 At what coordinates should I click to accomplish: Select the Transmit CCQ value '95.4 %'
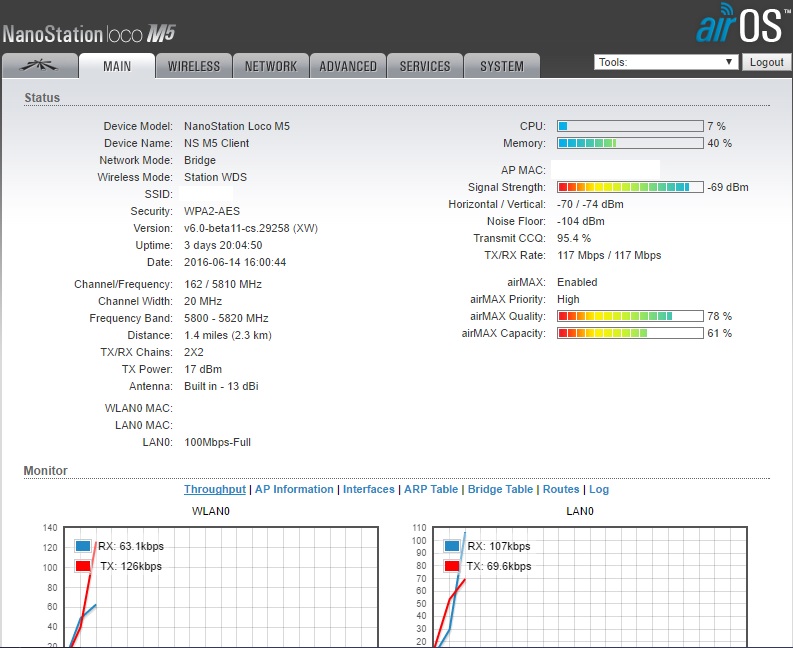[574, 238]
